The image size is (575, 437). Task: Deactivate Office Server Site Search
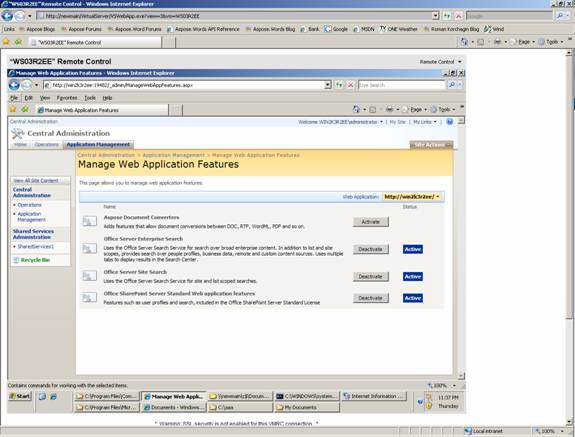coord(370,276)
